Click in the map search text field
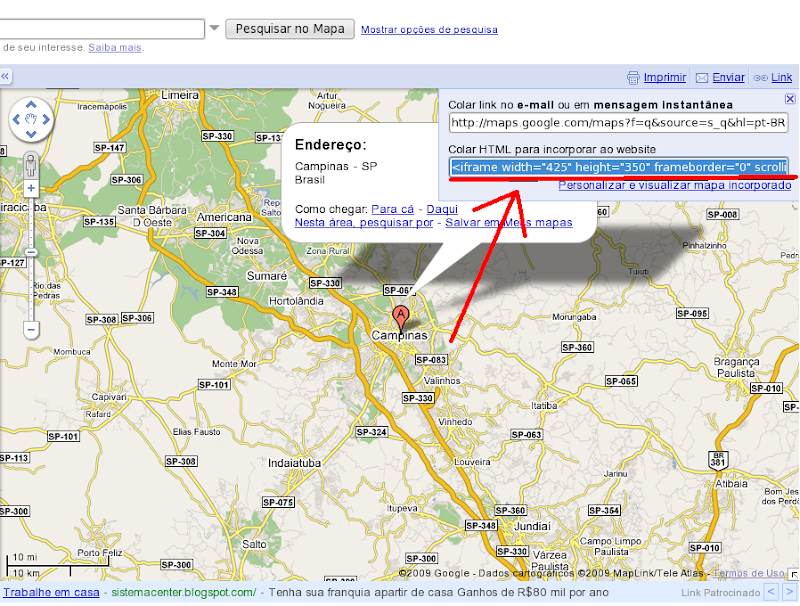 pyautogui.click(x=102, y=29)
